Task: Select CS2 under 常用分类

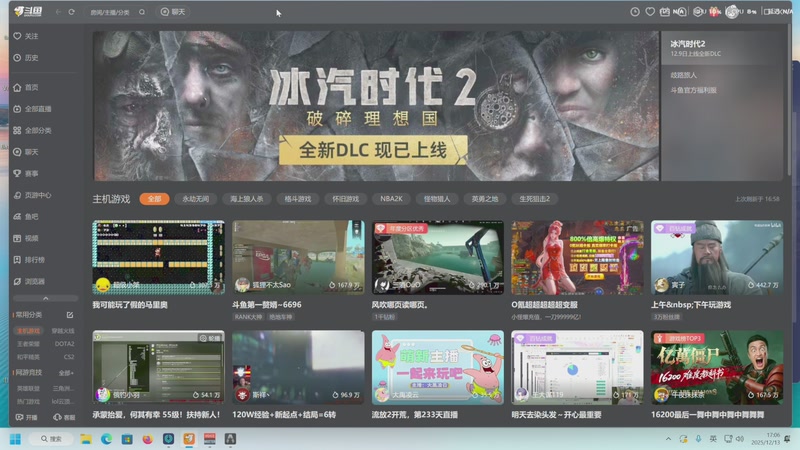Action: tap(69, 357)
